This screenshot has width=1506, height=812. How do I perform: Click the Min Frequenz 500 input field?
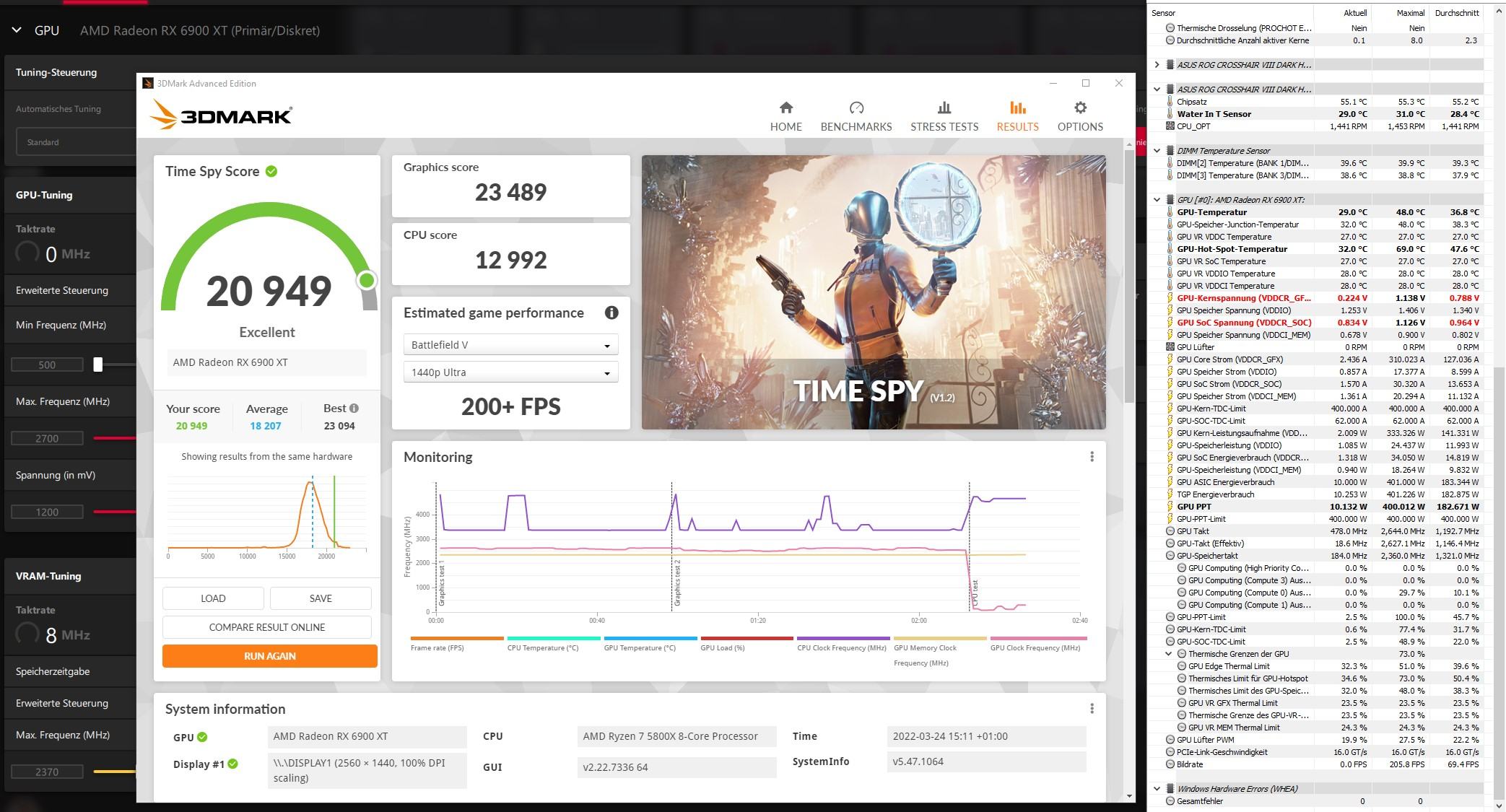click(47, 364)
